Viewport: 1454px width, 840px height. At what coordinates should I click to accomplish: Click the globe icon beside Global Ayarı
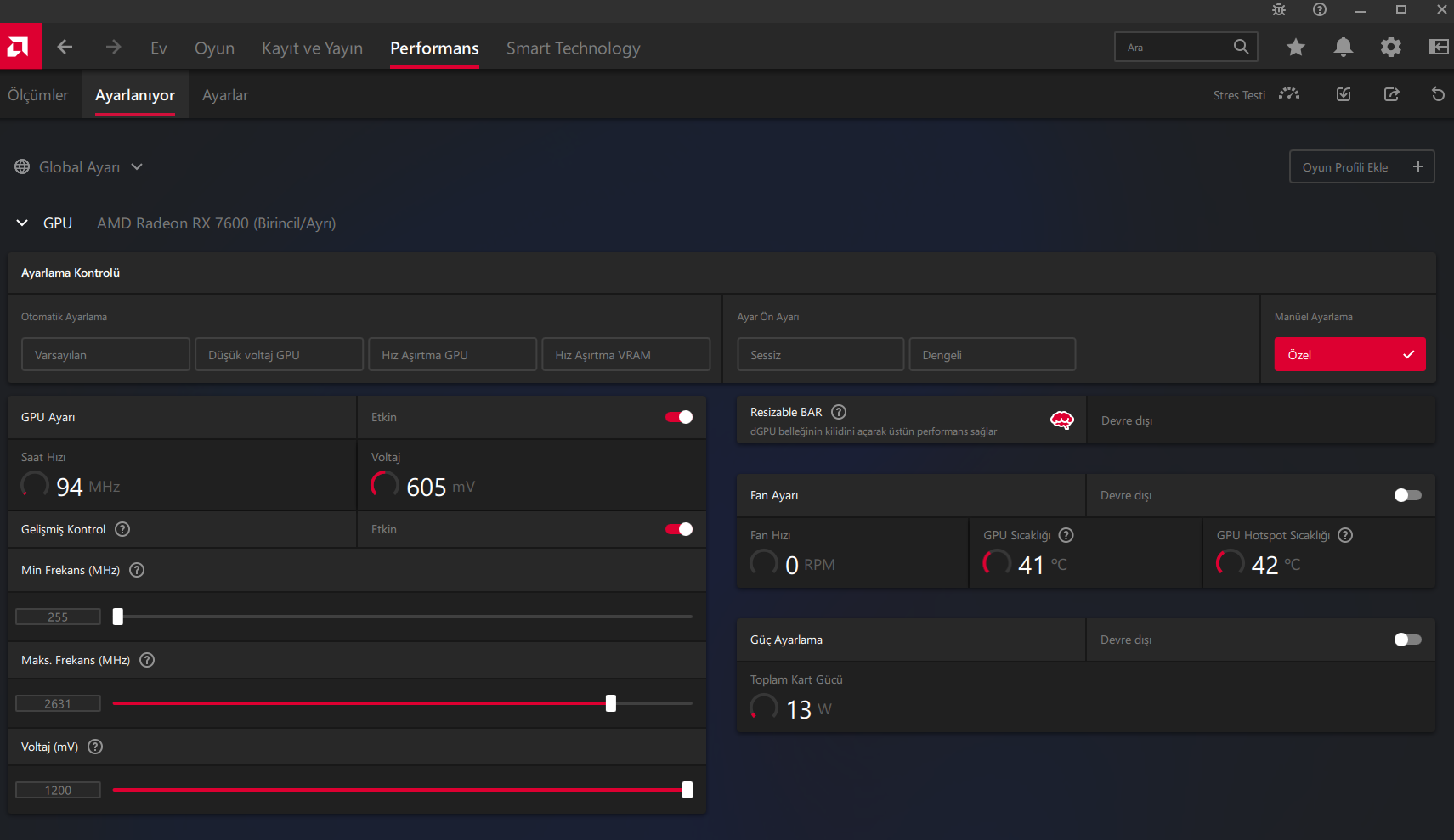(22, 167)
